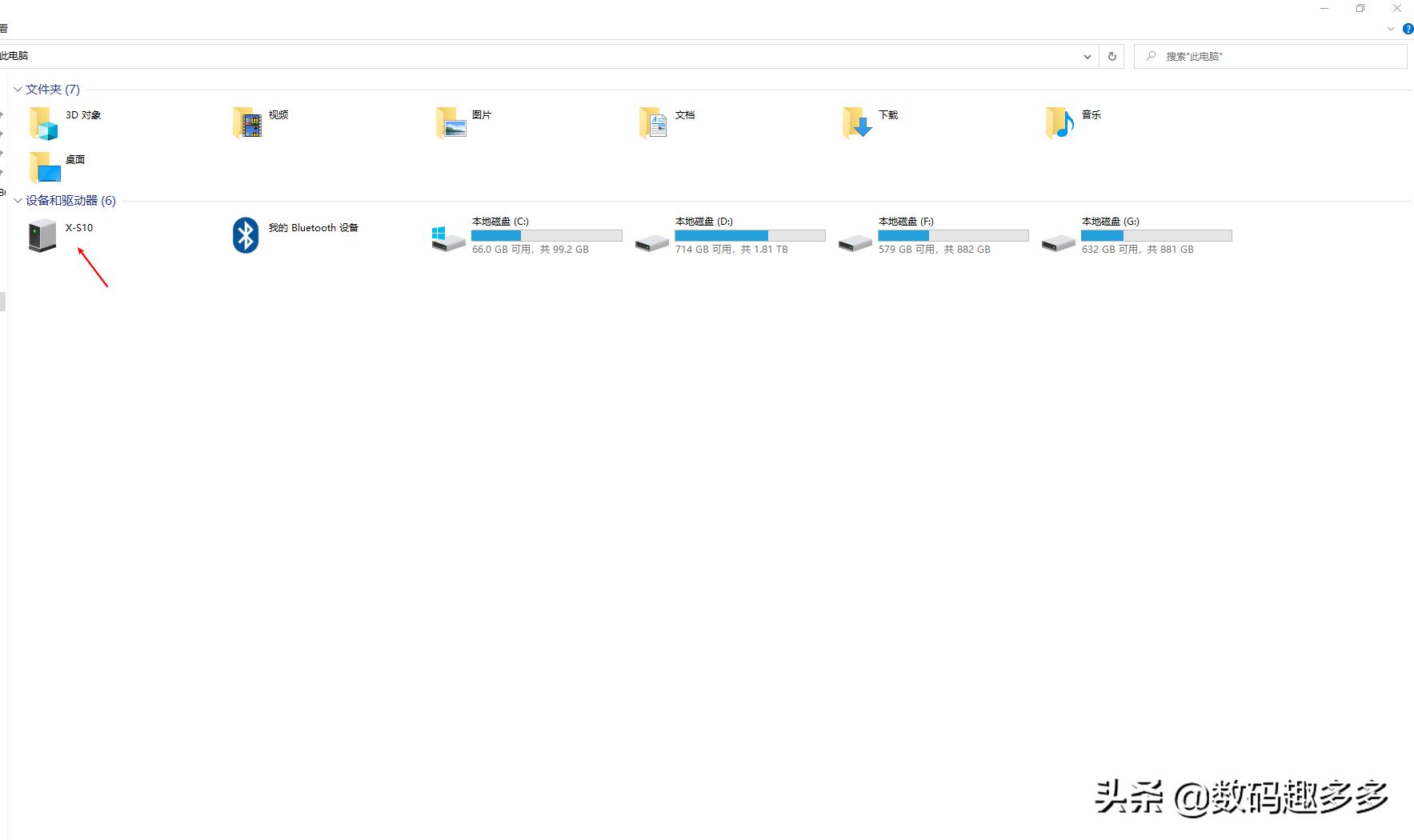This screenshot has height=840, width=1414.
Task: Click the 搜索"此电脑" search field
Action: coord(1270,56)
